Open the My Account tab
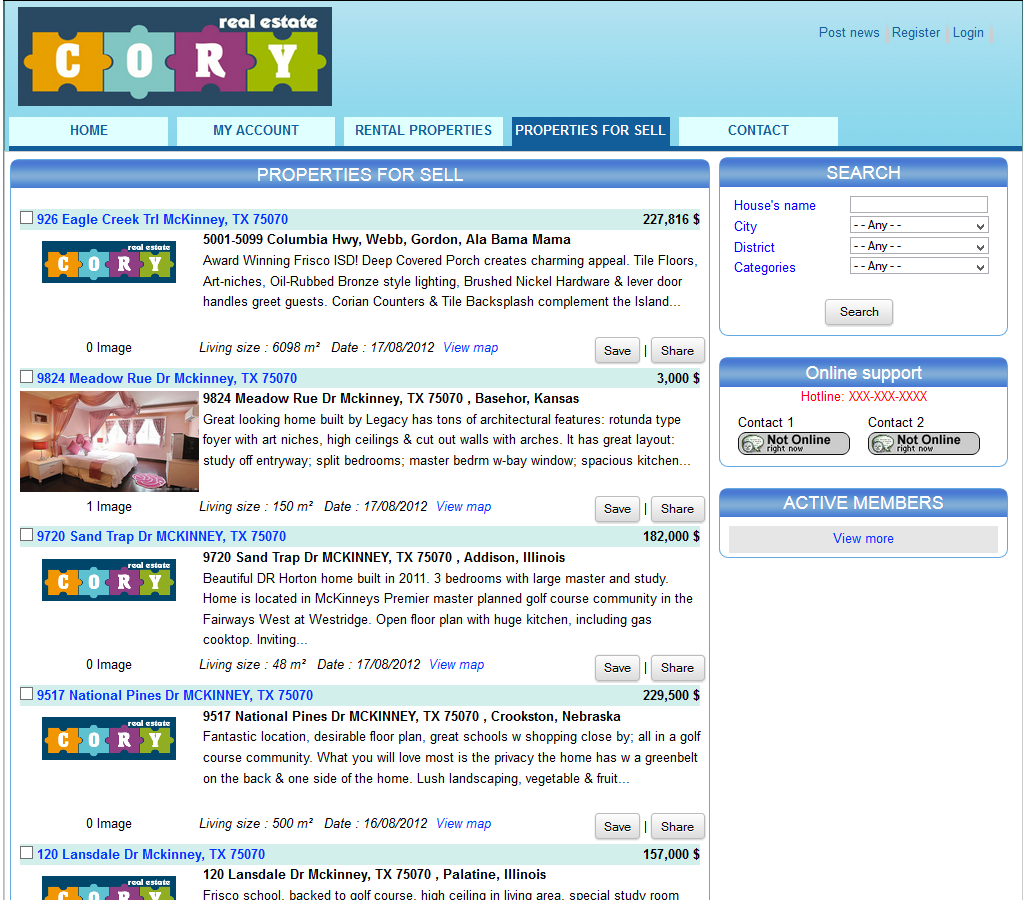Screen dimensions: 1025x900 point(255,131)
